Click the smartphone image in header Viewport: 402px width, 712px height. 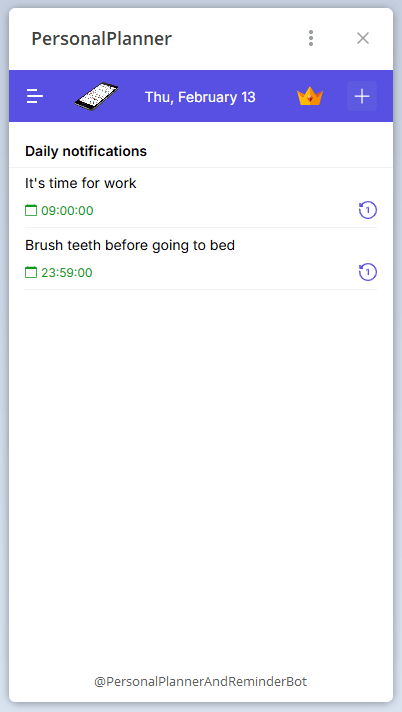96,96
